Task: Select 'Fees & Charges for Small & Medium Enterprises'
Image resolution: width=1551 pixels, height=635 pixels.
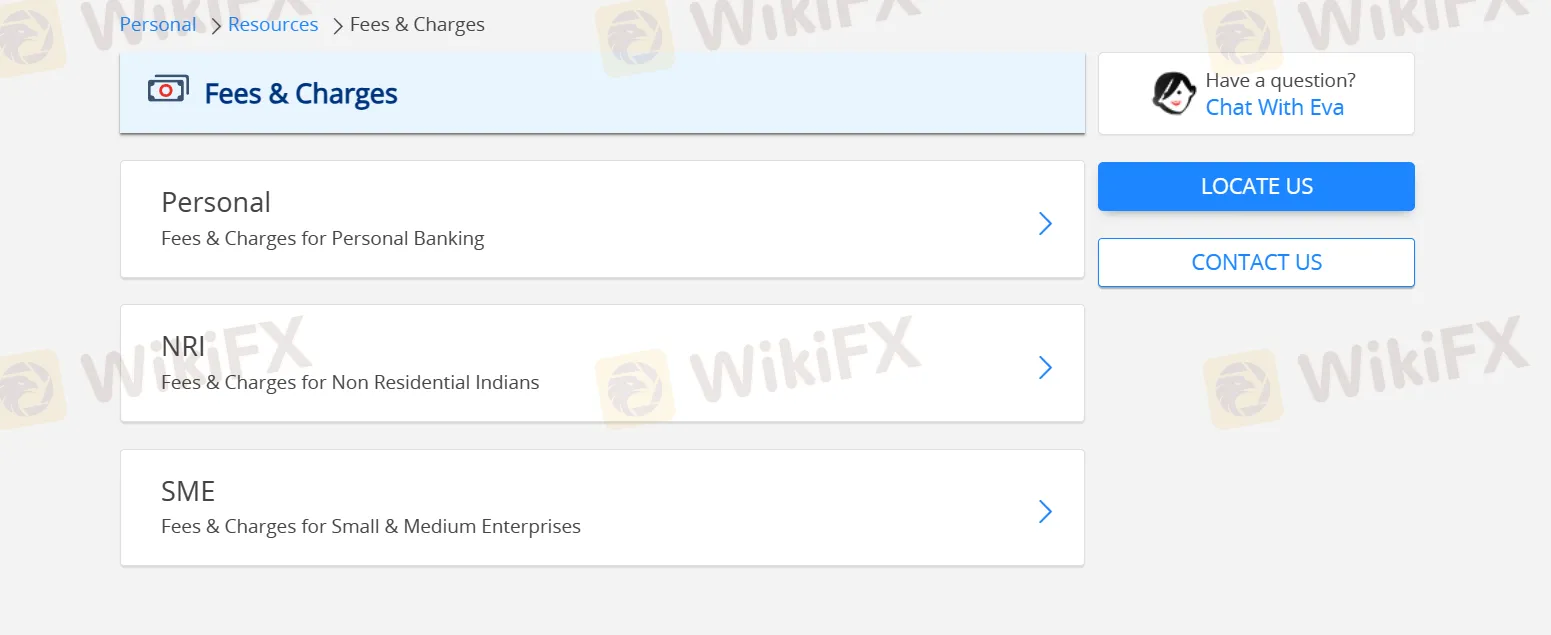Action: click(371, 526)
